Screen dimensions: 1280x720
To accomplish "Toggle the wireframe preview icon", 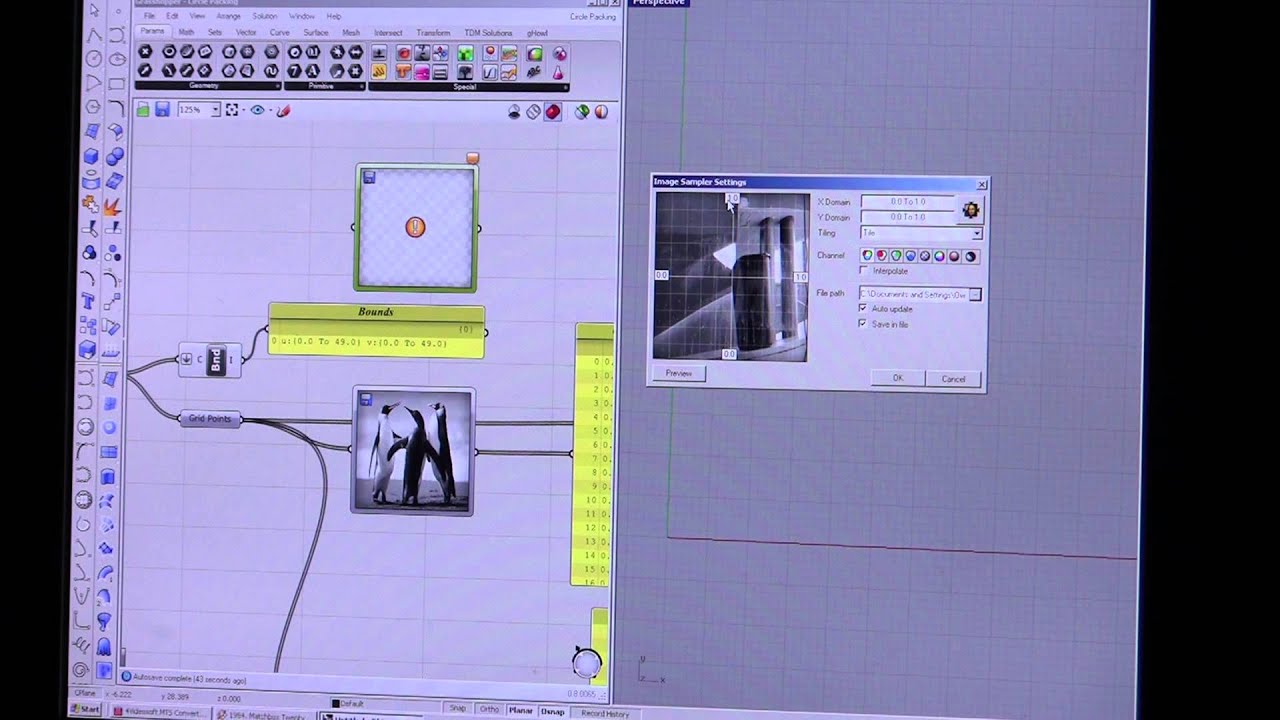I will pyautogui.click(x=534, y=111).
